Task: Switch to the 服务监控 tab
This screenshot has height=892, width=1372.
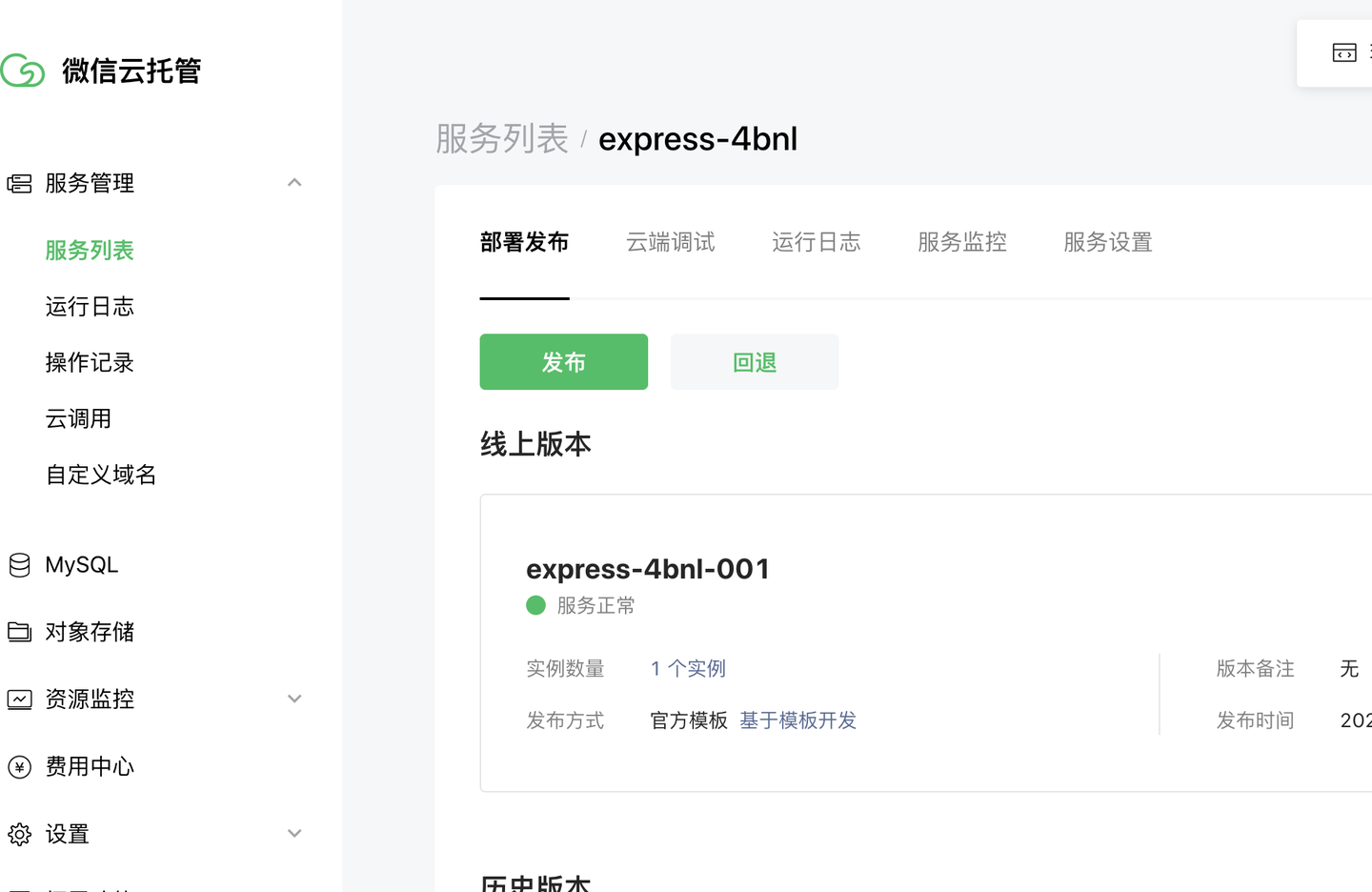Action: click(962, 242)
